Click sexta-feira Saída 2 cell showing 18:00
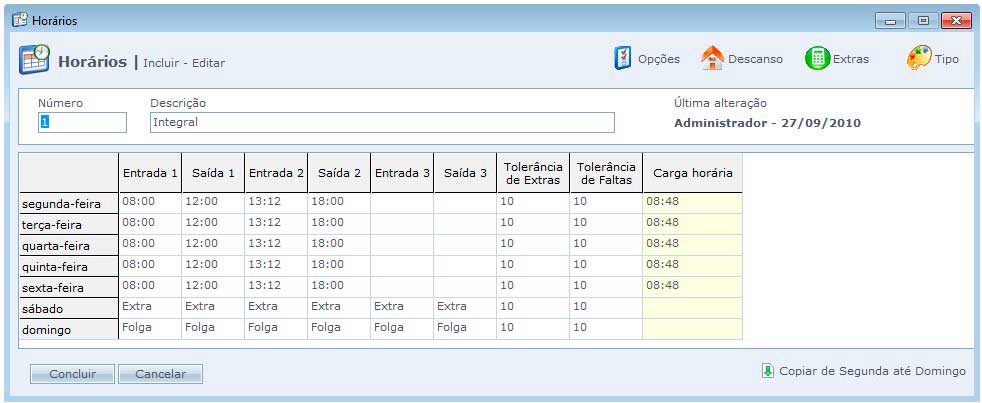 click(338, 286)
